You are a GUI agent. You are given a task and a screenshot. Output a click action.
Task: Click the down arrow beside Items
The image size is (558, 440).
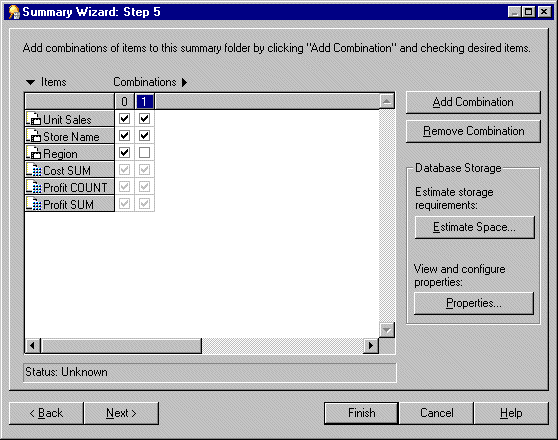(31, 83)
